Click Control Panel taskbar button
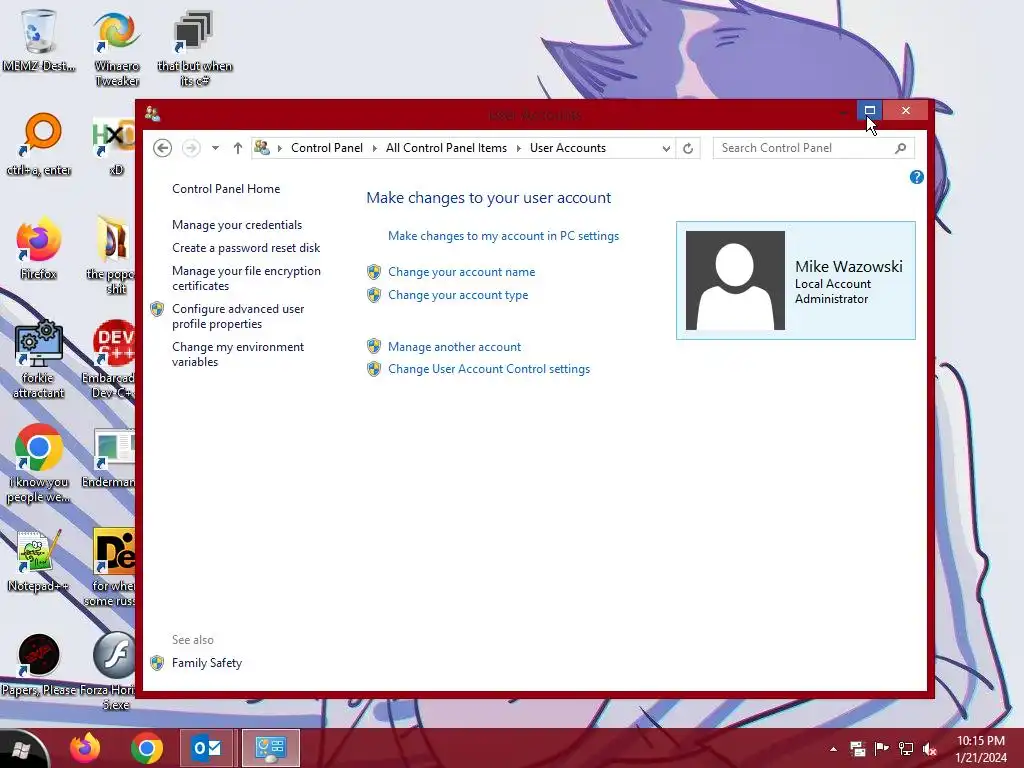 pyautogui.click(x=270, y=748)
